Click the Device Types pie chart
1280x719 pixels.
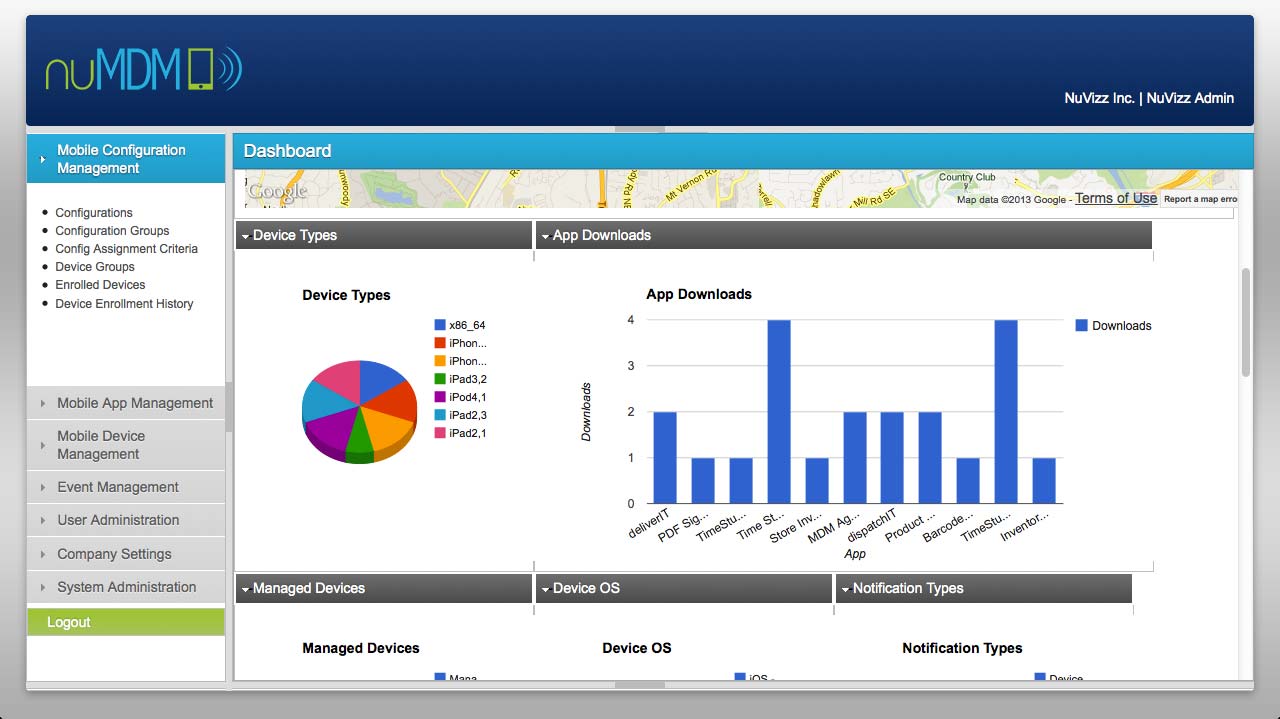tap(359, 411)
